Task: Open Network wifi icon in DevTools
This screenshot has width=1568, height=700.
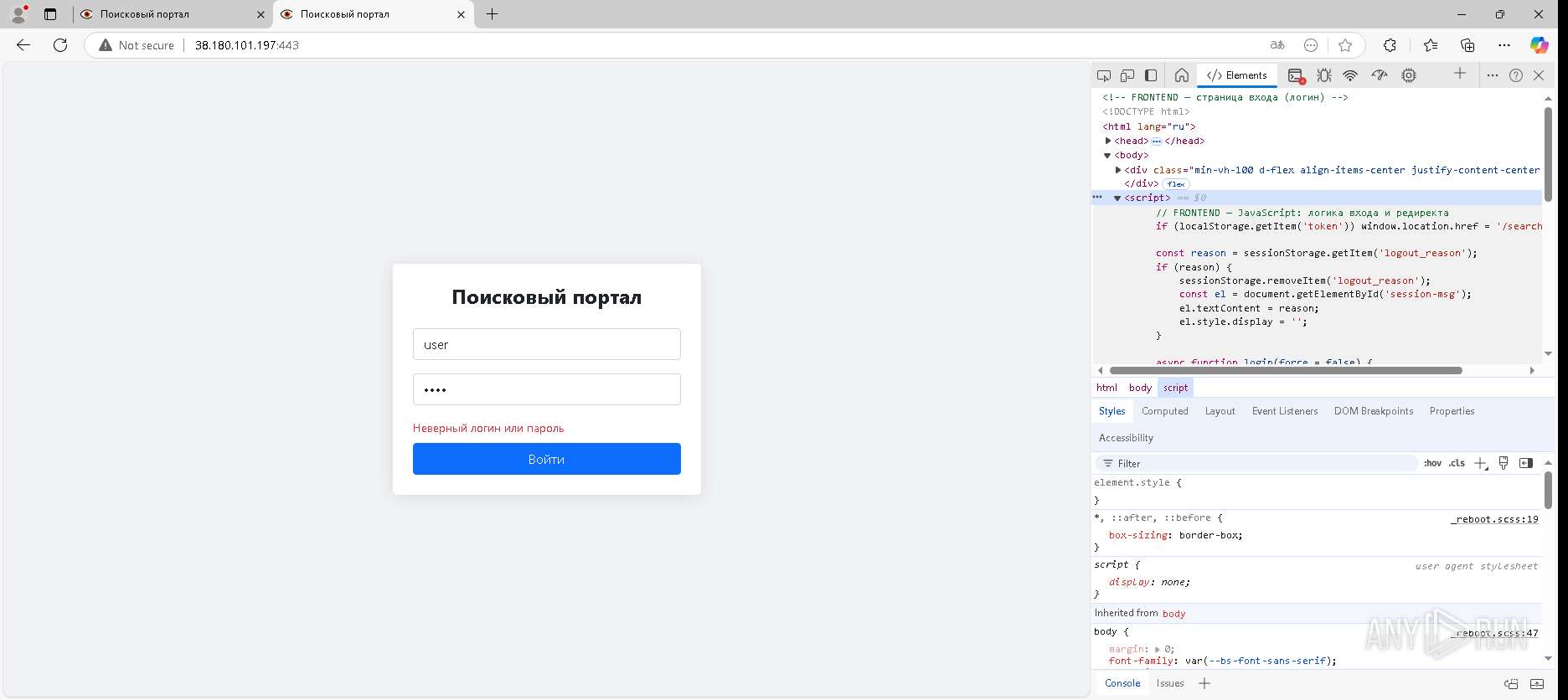Action: 1350,75
